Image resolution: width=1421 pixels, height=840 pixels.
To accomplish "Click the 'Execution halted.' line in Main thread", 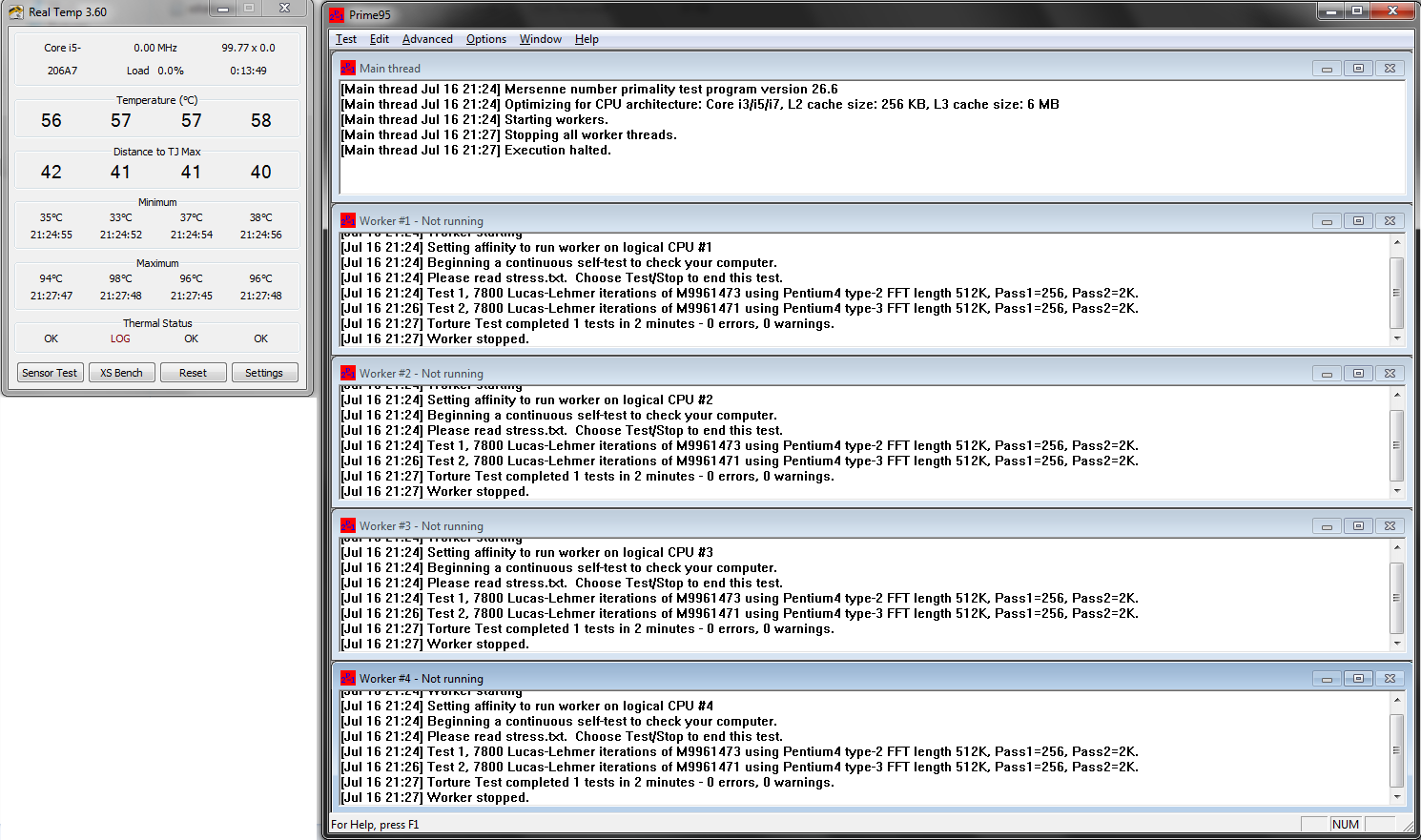I will click(558, 150).
